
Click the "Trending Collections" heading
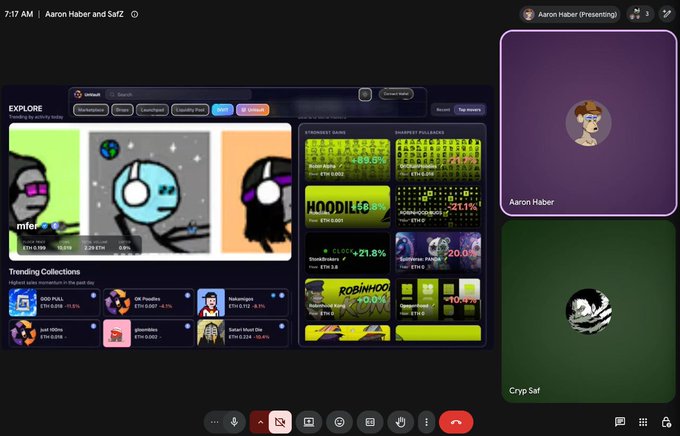(x=45, y=272)
